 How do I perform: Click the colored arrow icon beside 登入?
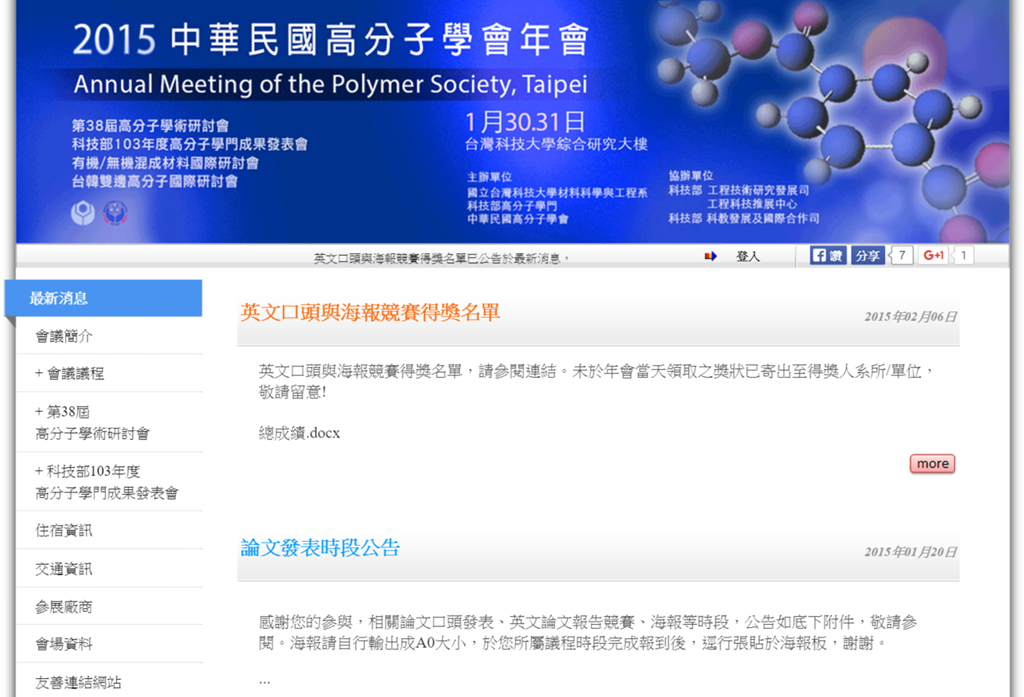710,257
